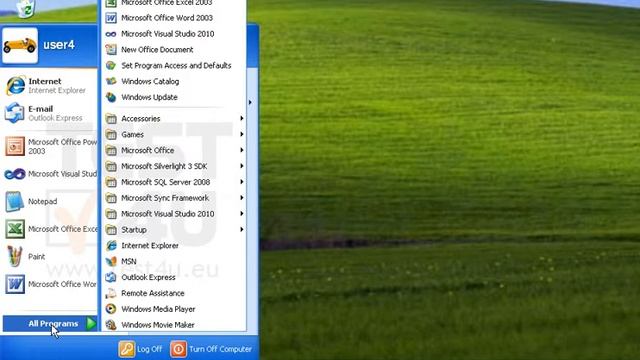Click the Remote Assistance icon
Viewport: 640px width, 360px height.
point(111,293)
